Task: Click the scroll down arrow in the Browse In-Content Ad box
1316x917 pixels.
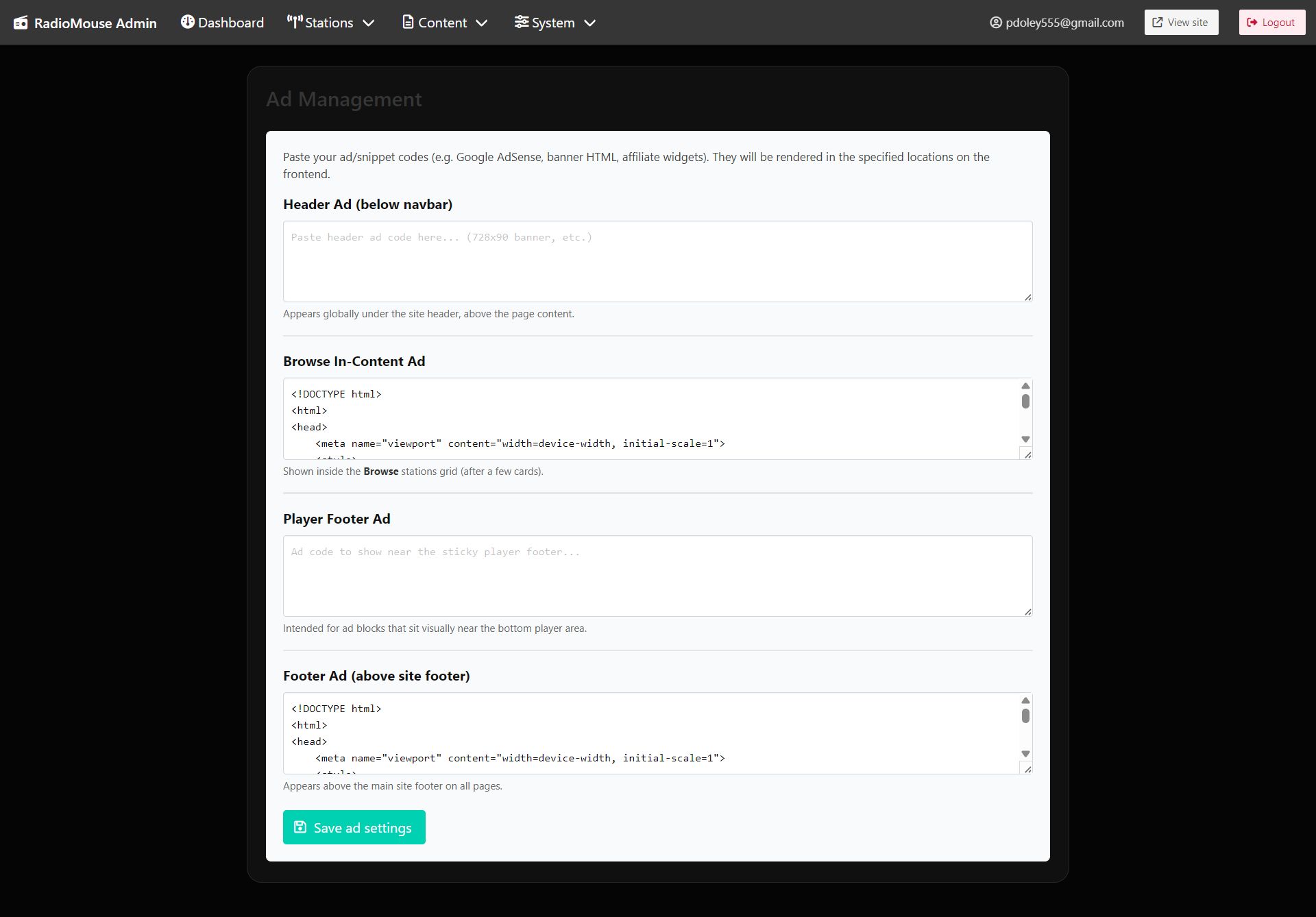Action: click(x=1025, y=439)
